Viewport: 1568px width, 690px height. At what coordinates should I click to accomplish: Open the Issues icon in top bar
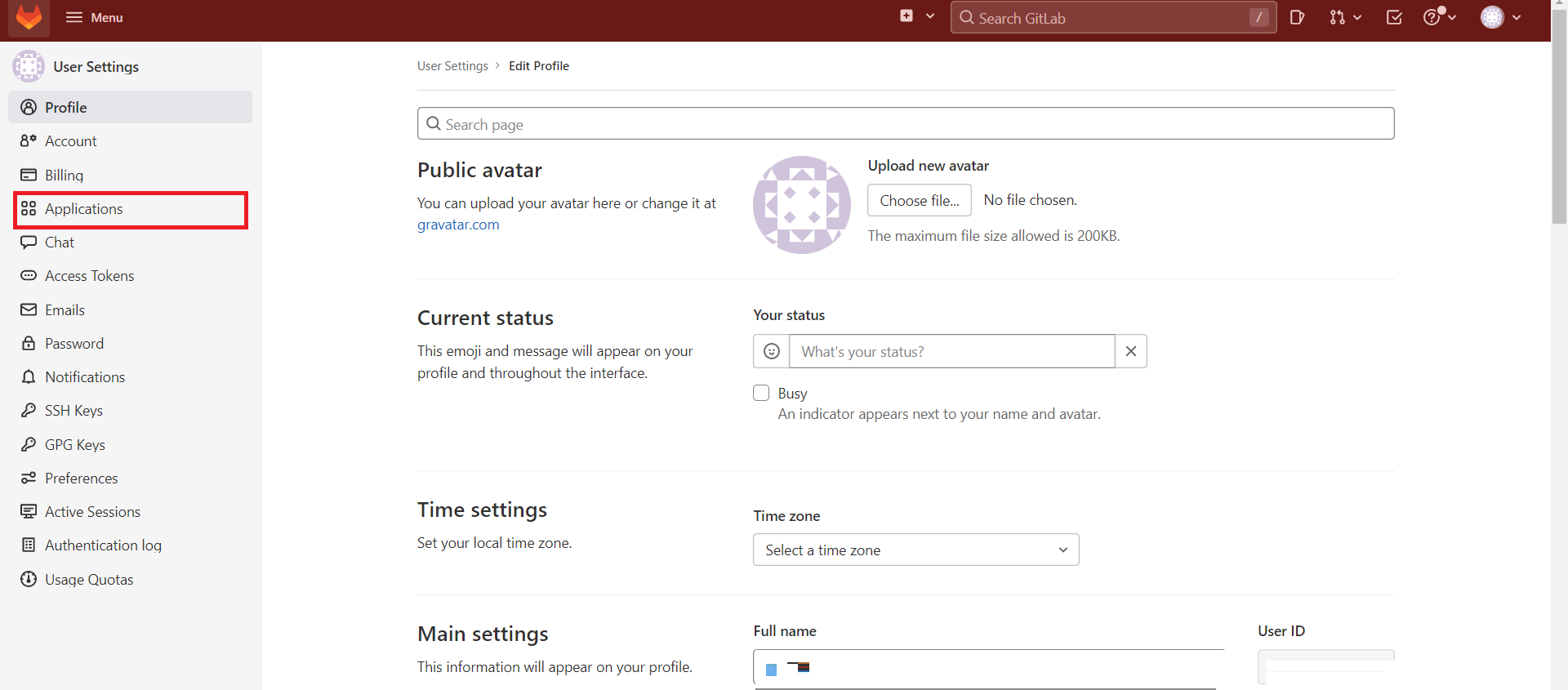(x=1297, y=17)
